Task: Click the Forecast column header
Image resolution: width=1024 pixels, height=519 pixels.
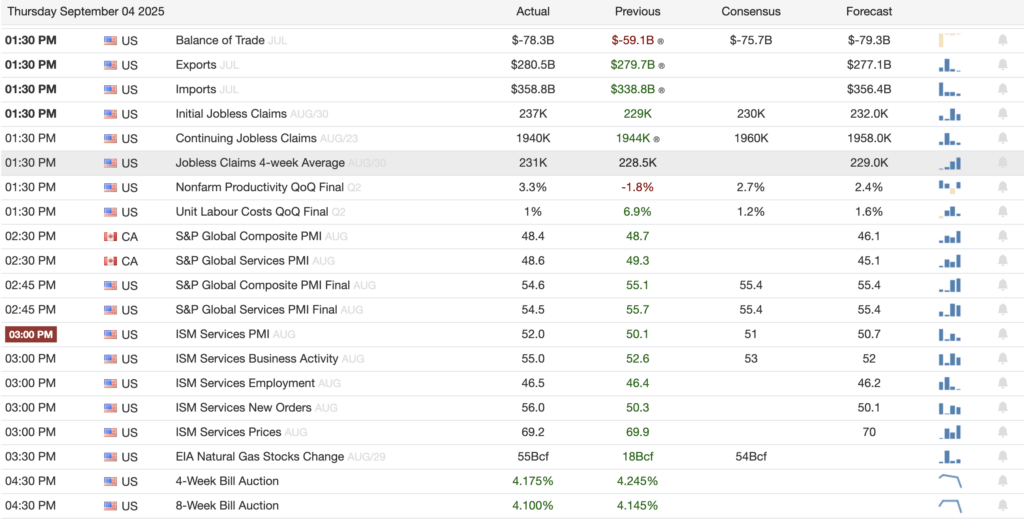Action: pyautogui.click(x=868, y=12)
